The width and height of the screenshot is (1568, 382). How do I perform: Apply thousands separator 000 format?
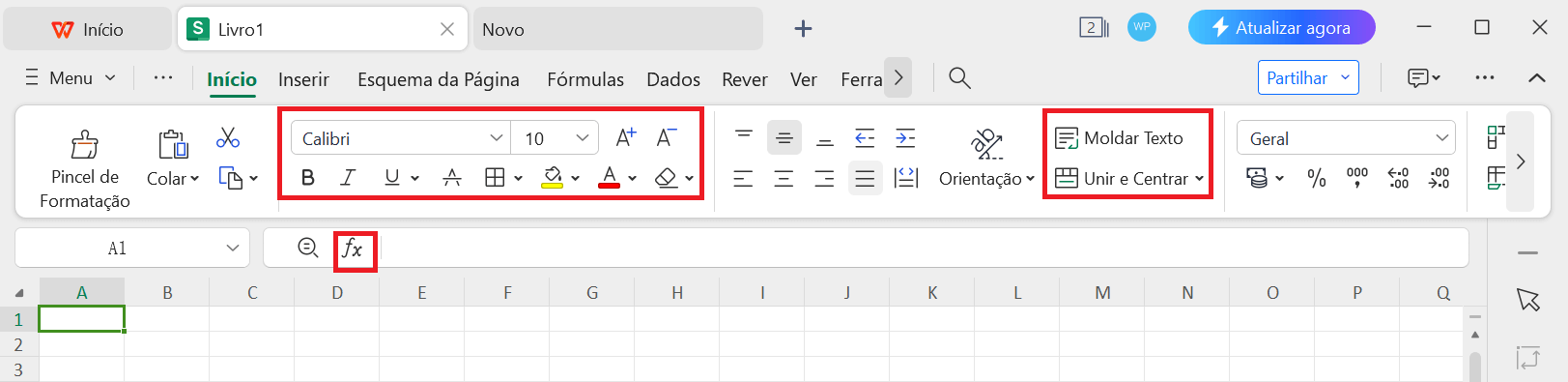coord(1357,178)
